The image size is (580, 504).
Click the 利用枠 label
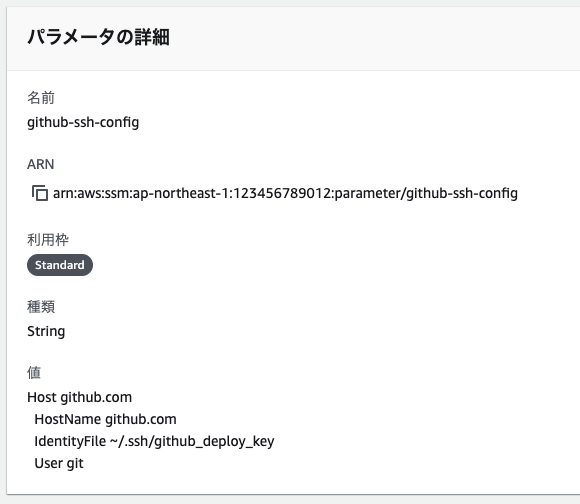(48, 240)
